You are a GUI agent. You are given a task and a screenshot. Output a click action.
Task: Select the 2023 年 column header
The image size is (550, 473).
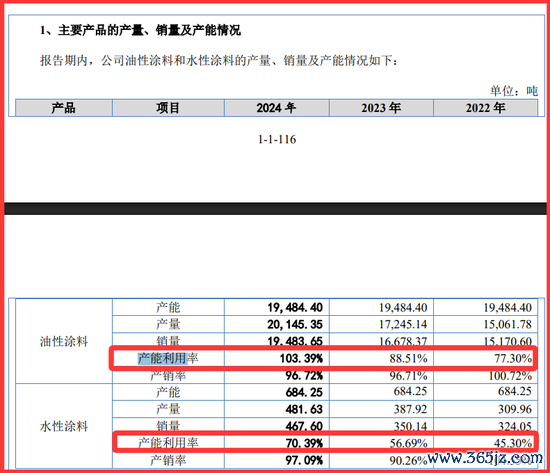pos(381,108)
